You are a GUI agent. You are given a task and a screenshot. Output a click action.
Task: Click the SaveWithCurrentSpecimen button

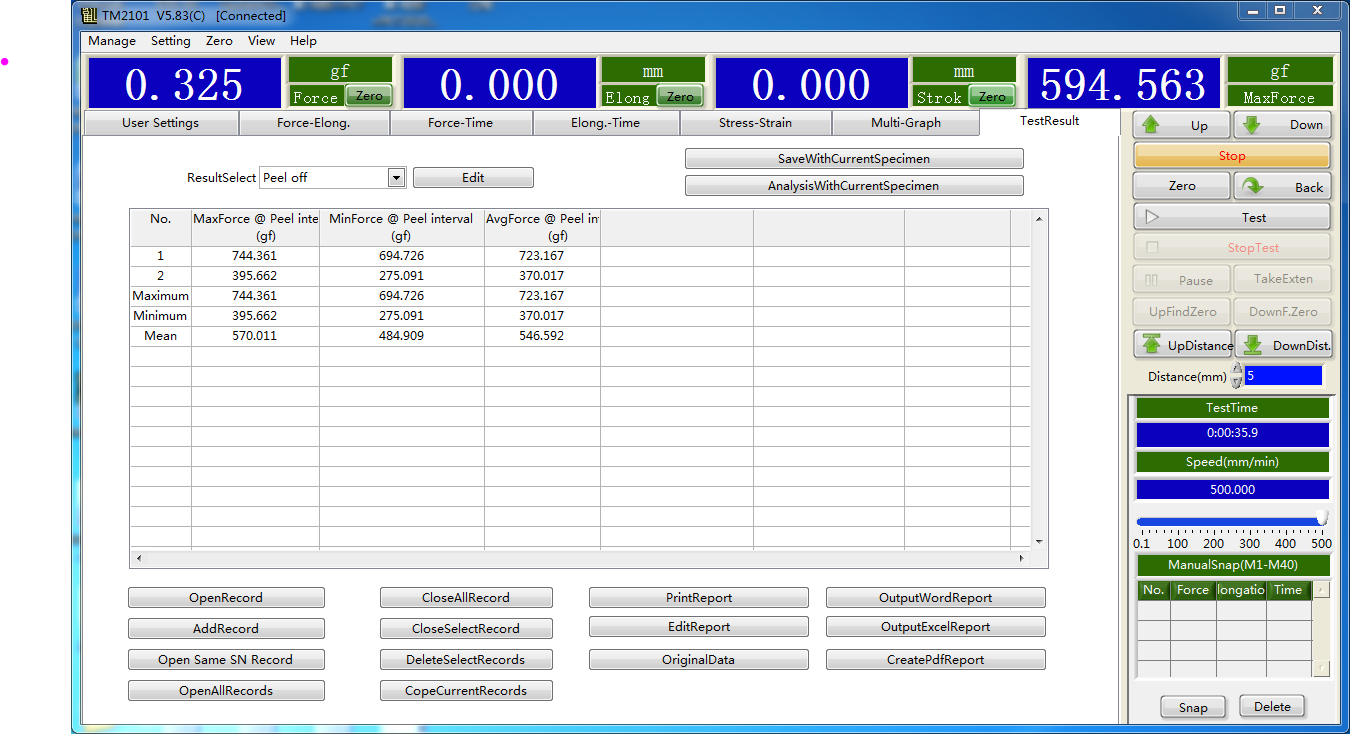854,159
